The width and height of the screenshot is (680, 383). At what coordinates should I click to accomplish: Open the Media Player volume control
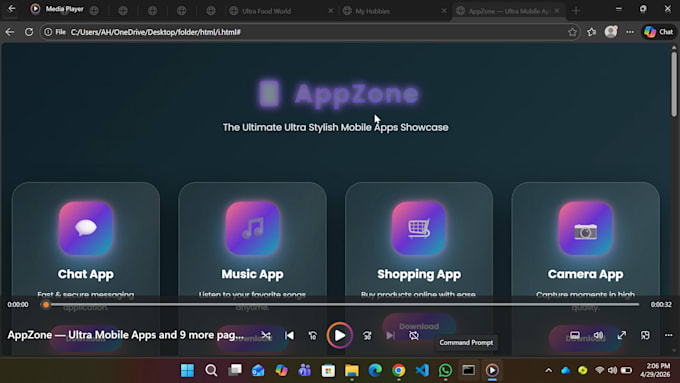point(598,335)
